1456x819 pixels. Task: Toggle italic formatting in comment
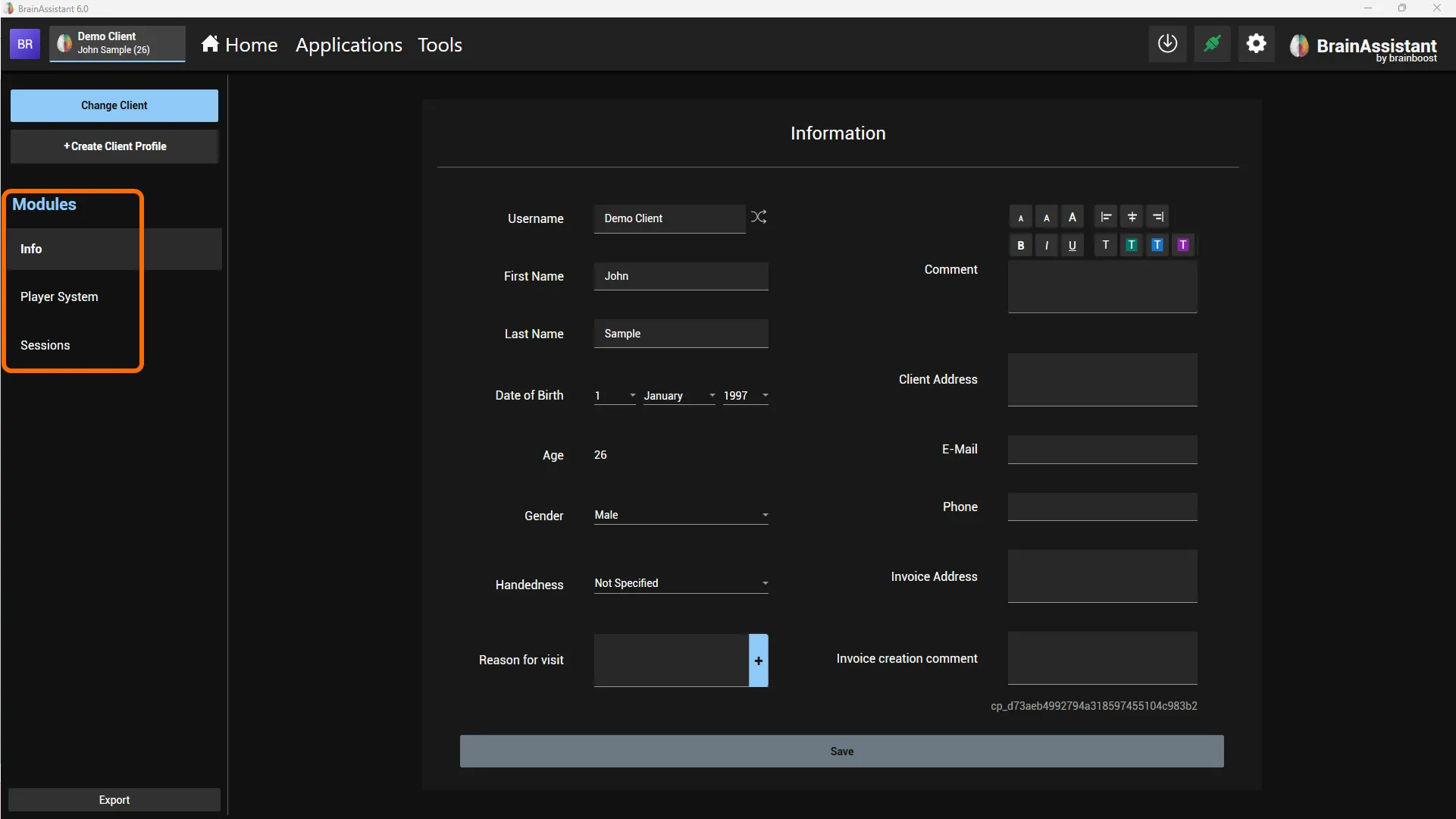[1047, 245]
